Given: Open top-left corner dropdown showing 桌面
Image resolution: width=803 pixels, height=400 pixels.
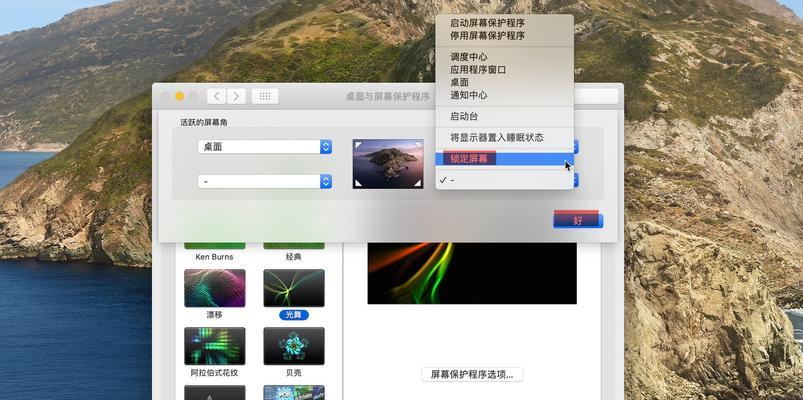Looking at the screenshot, I should click(265, 146).
